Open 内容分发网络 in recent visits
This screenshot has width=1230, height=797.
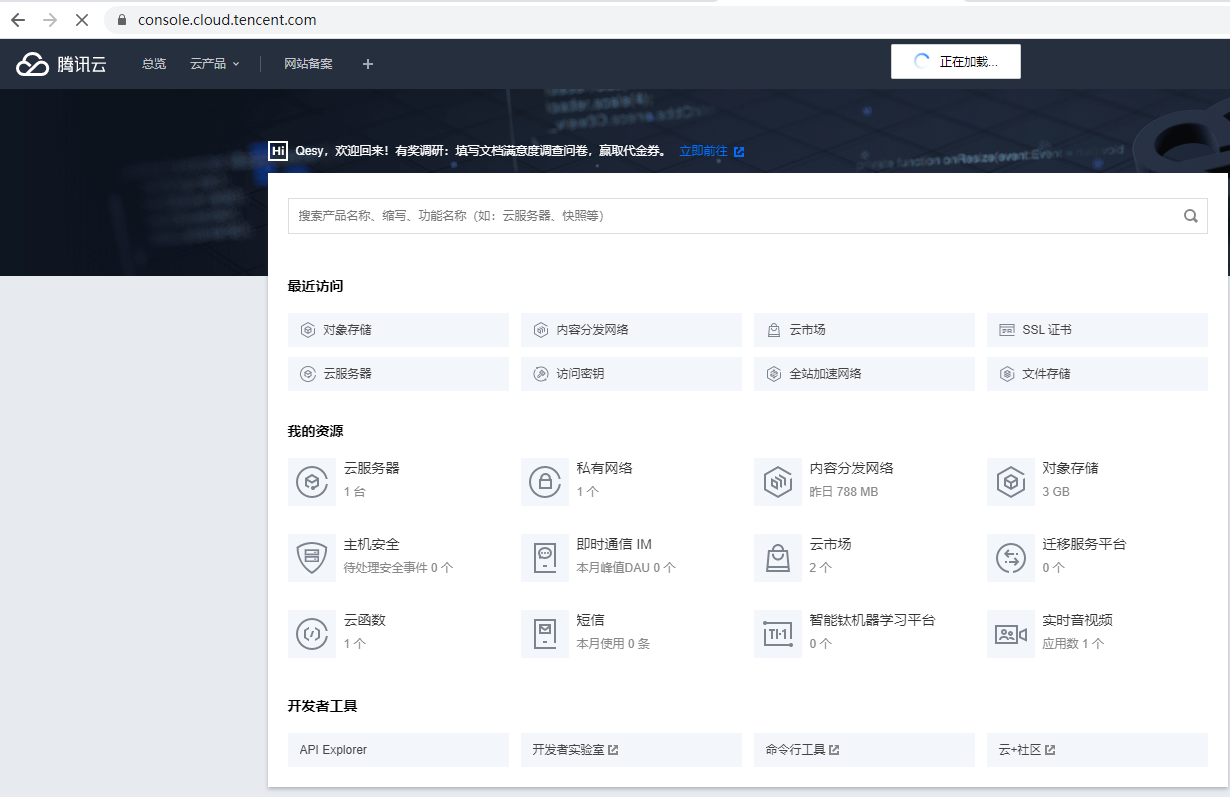pos(631,330)
